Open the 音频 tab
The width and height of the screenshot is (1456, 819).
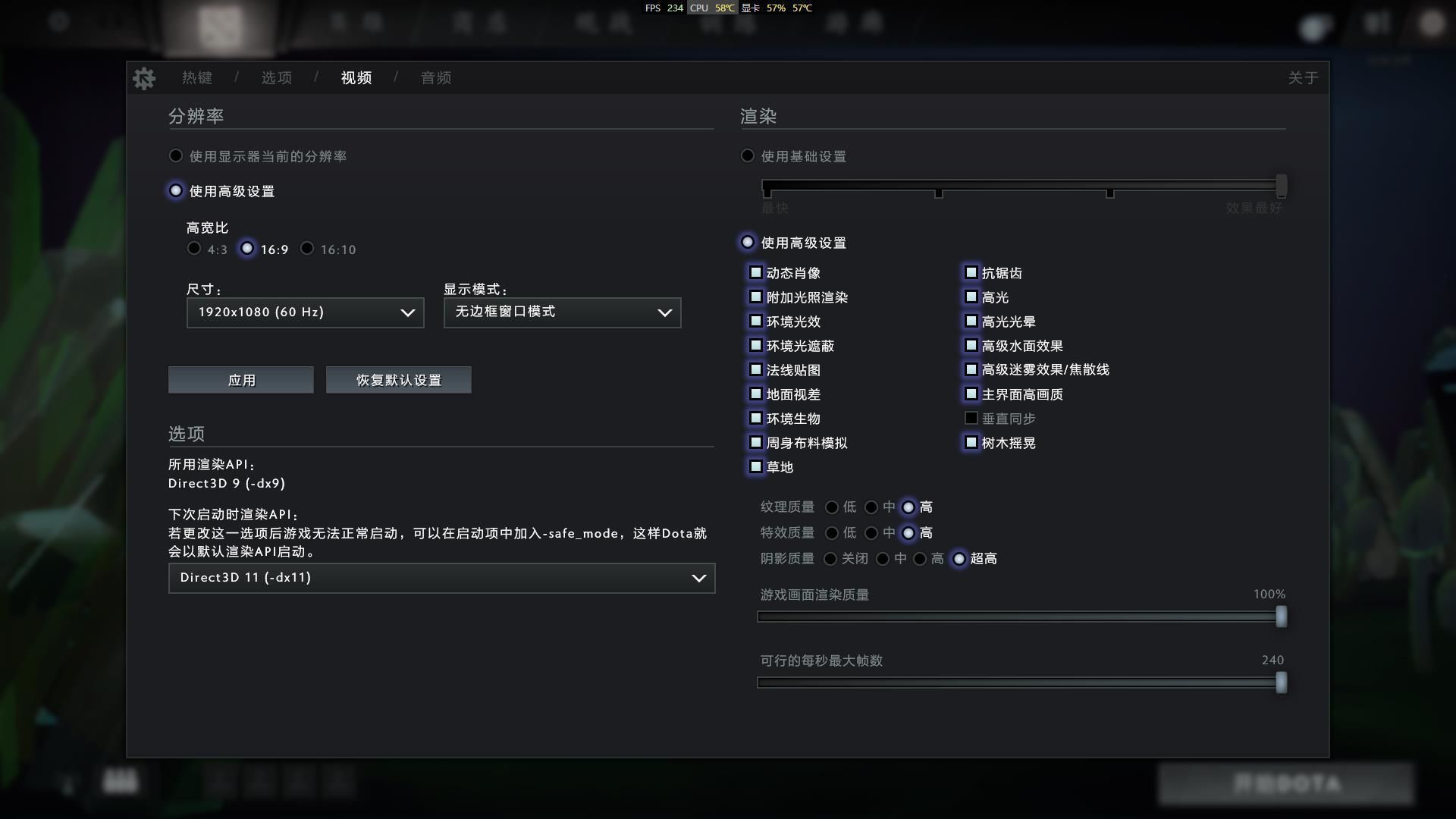(x=436, y=78)
